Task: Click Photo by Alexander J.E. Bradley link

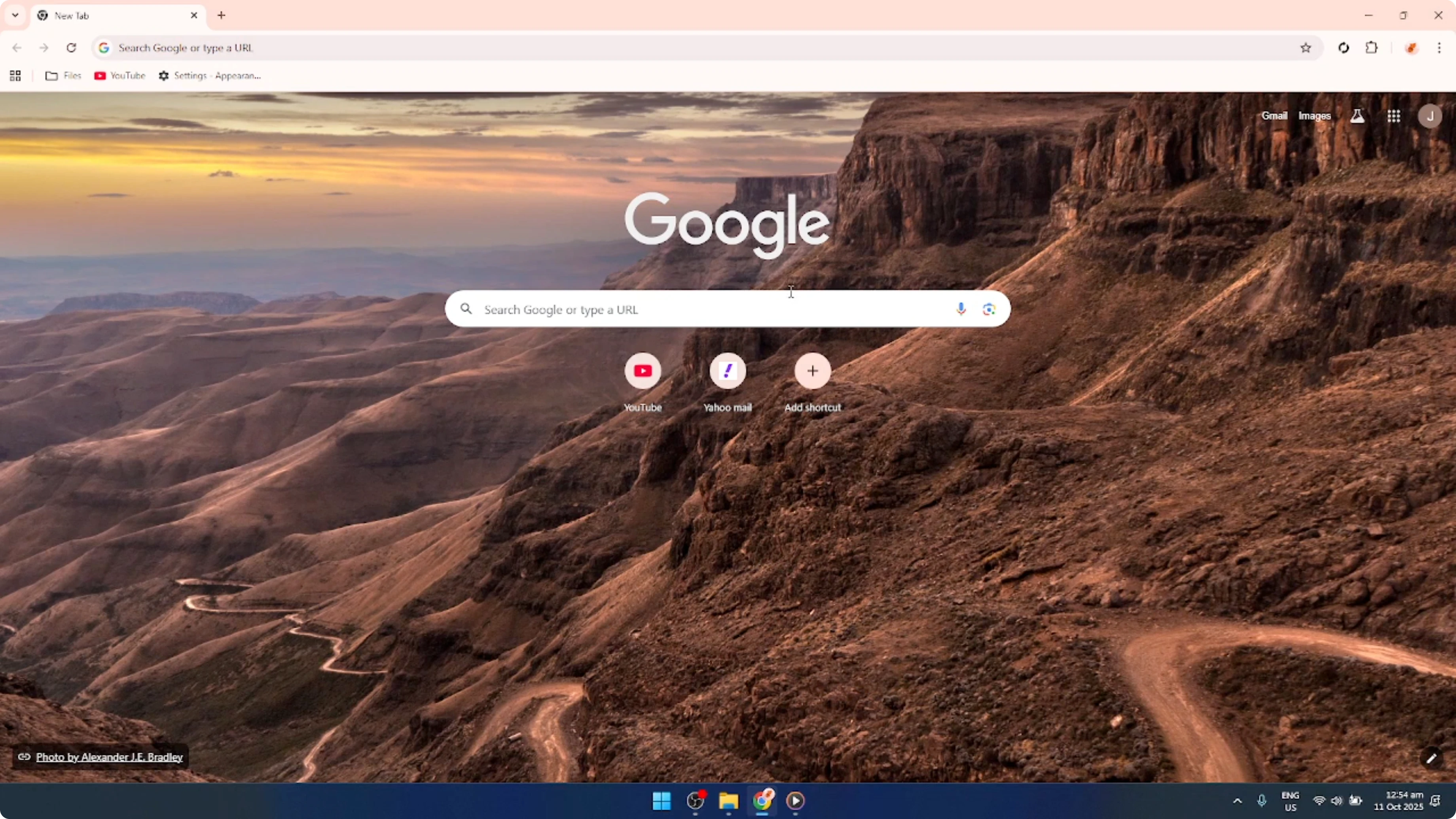Action: [109, 757]
